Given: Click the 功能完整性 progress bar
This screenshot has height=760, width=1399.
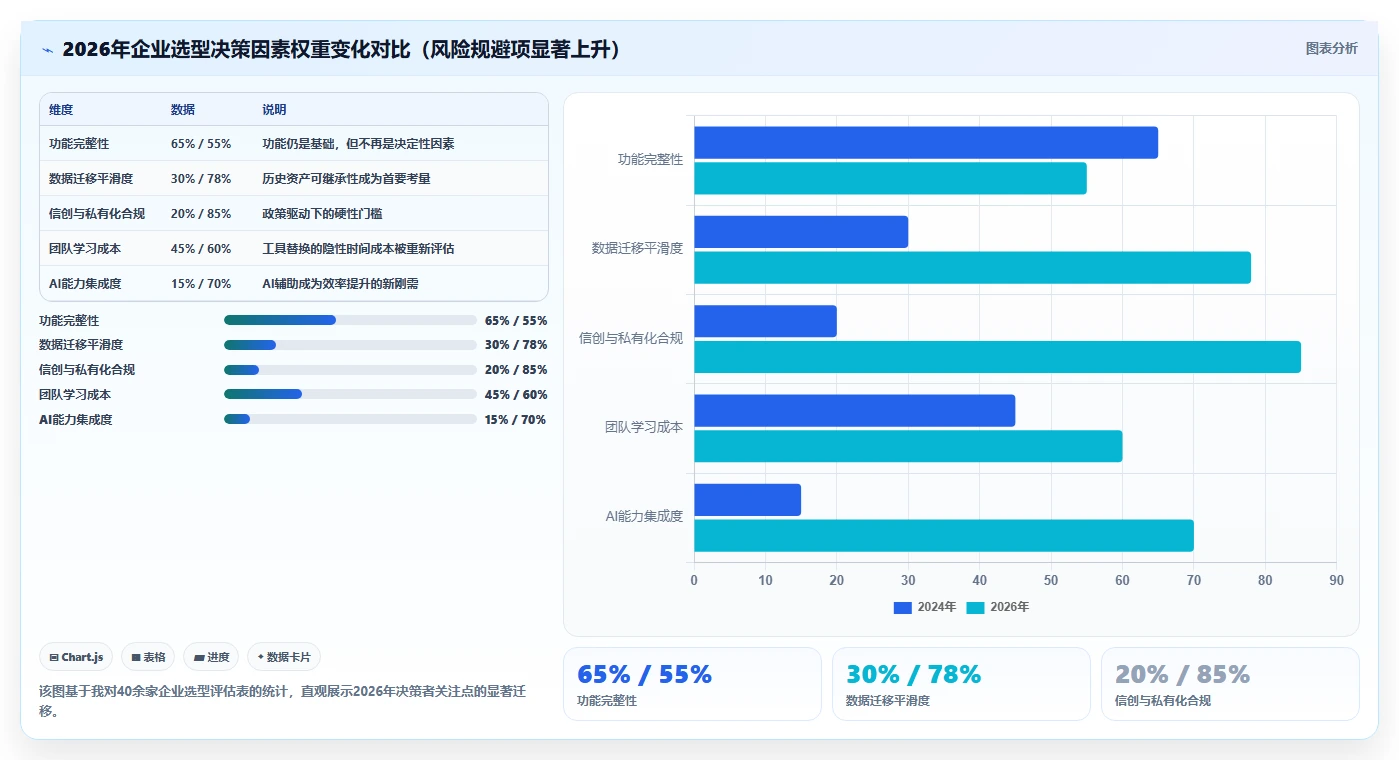Looking at the screenshot, I should (x=350, y=320).
